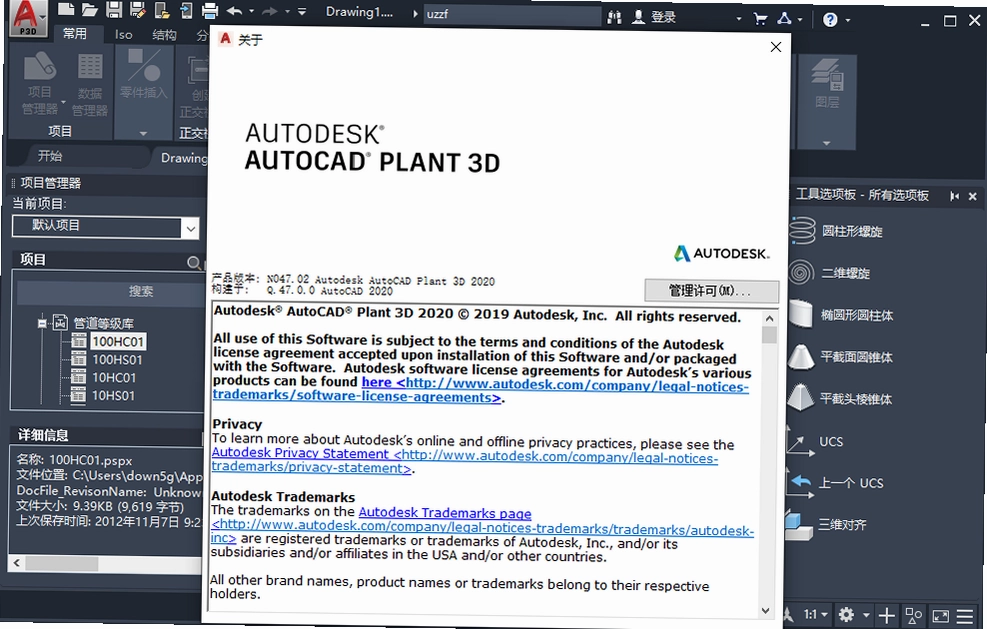Image resolution: width=987 pixels, height=629 pixels.
Task: Open the help question mark icon
Action: (830, 20)
